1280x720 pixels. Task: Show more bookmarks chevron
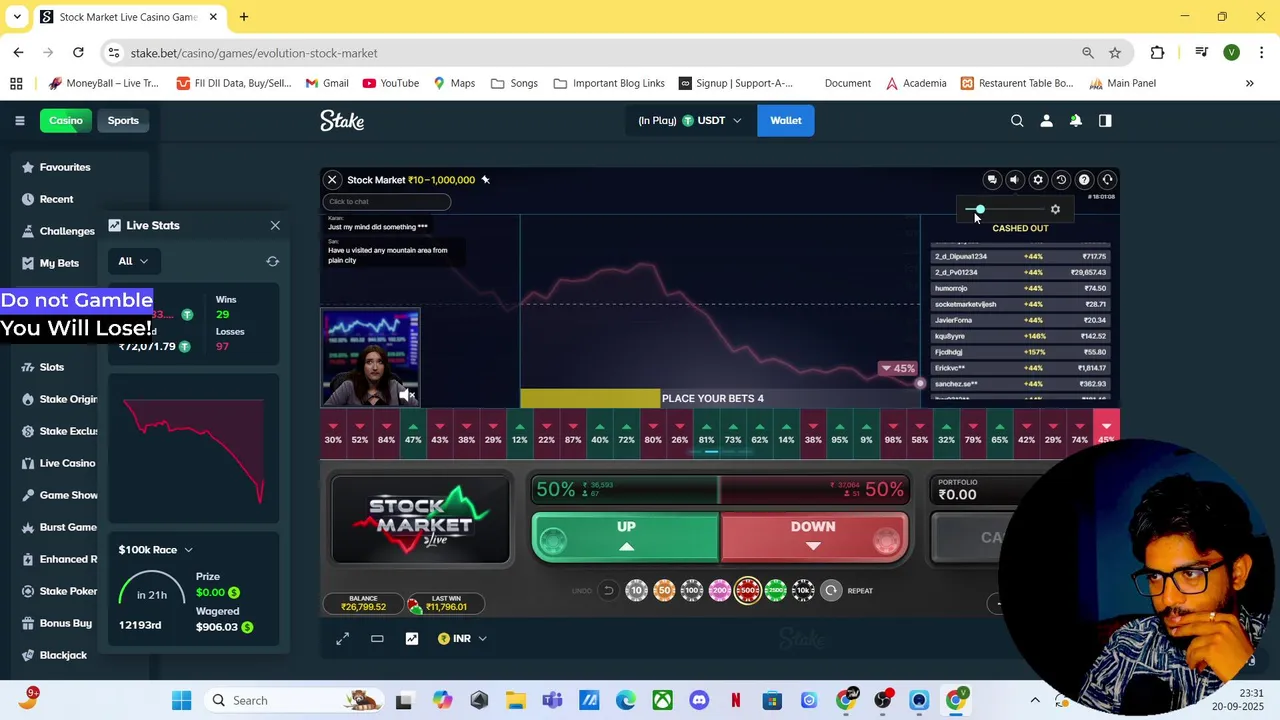pos(1249,83)
